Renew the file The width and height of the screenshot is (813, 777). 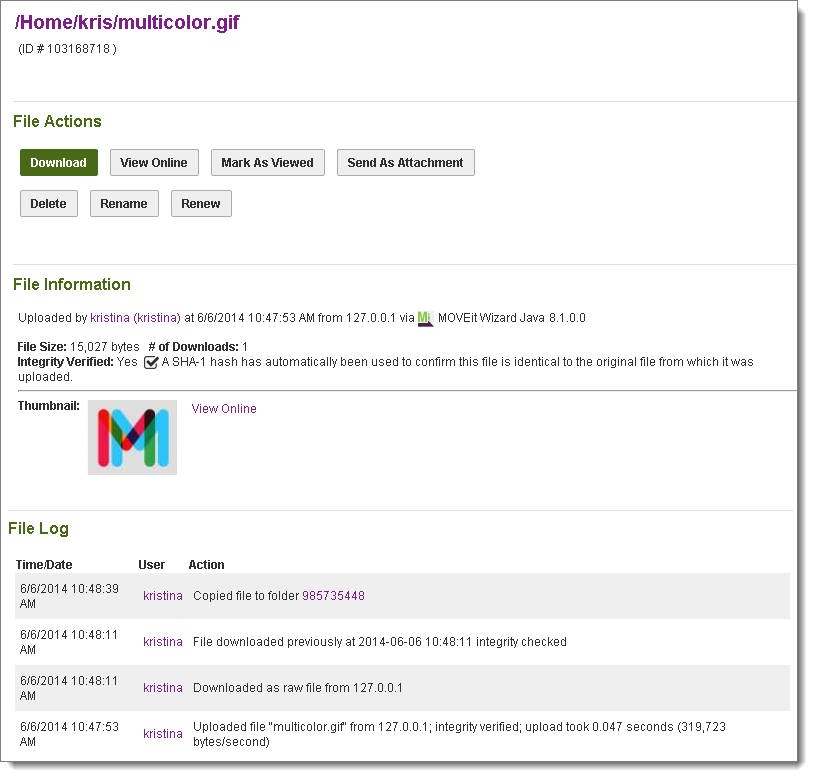(200, 203)
